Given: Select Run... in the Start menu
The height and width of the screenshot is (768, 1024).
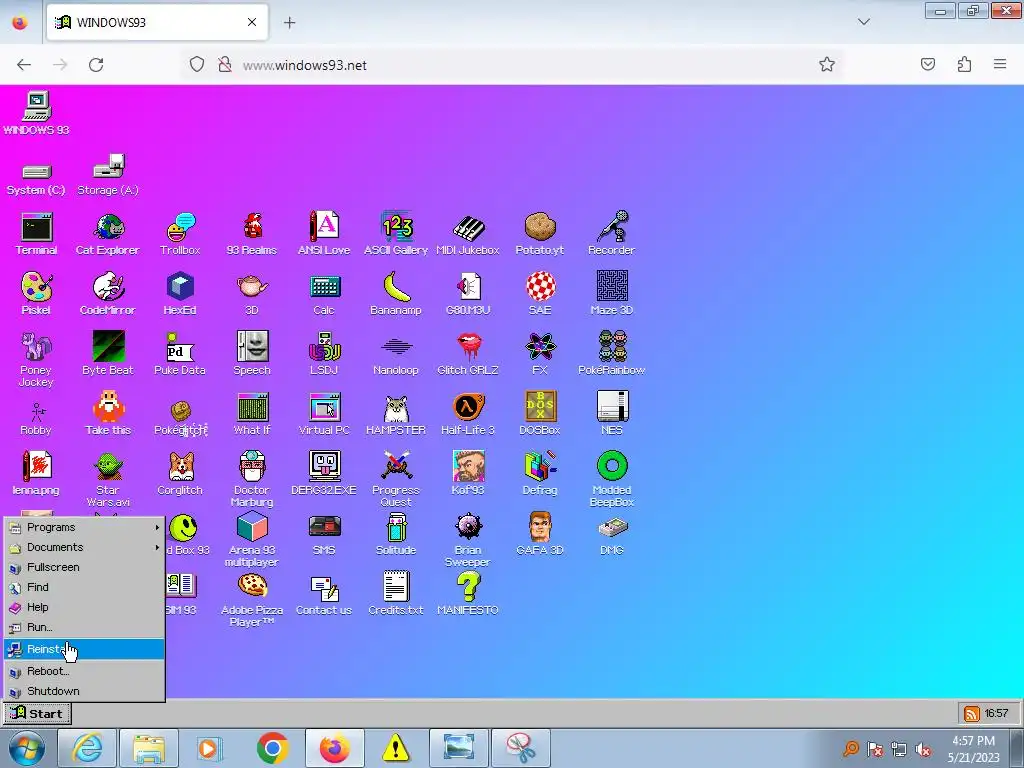Looking at the screenshot, I should (x=84, y=627).
